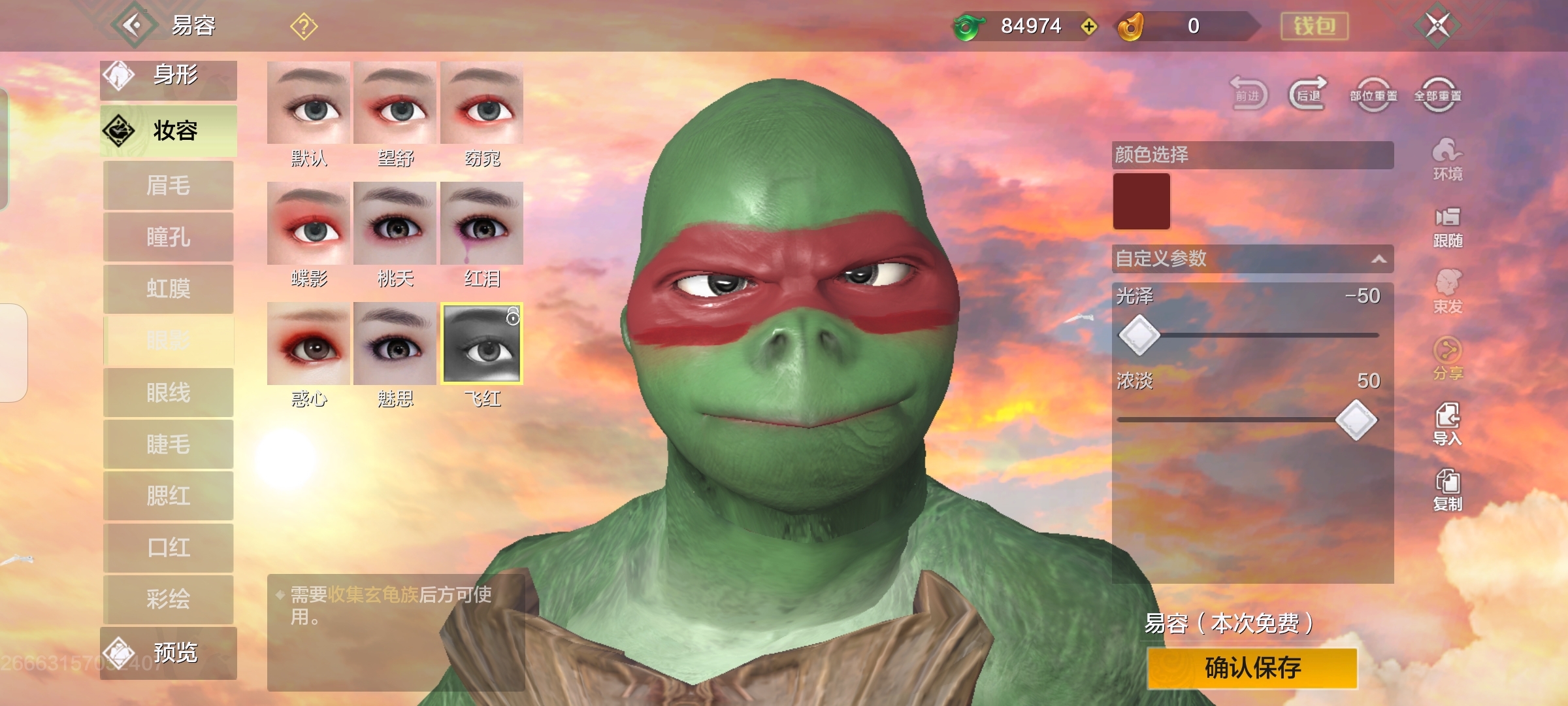Choose the 桃夭 eyeshadow style
The height and width of the screenshot is (706, 1568).
coord(395,223)
